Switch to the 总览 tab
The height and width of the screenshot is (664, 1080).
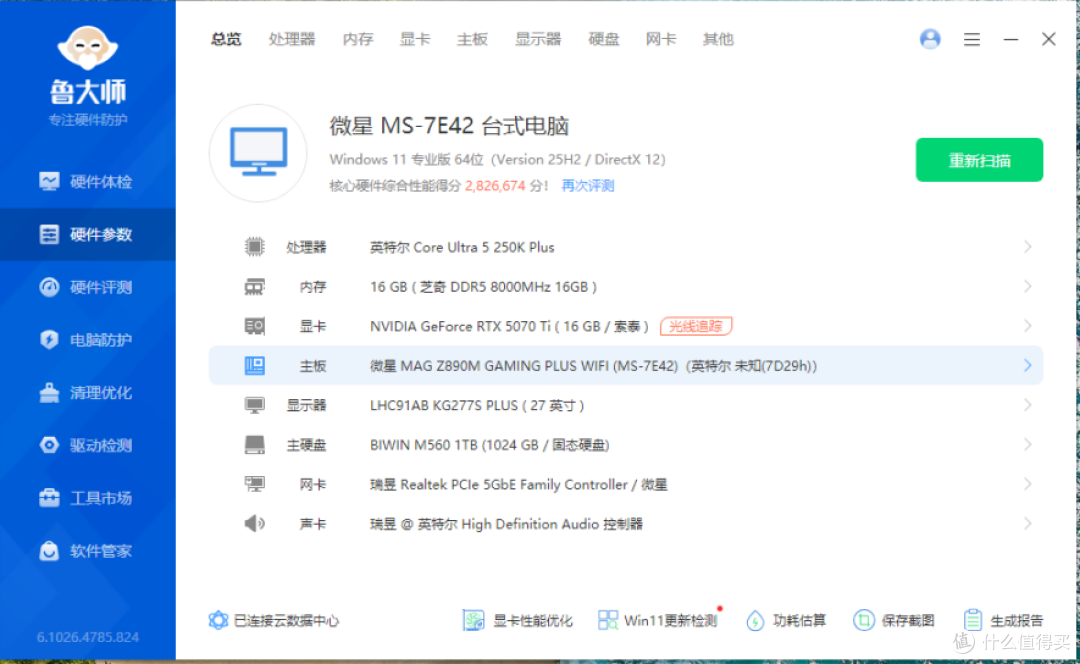[x=226, y=39]
